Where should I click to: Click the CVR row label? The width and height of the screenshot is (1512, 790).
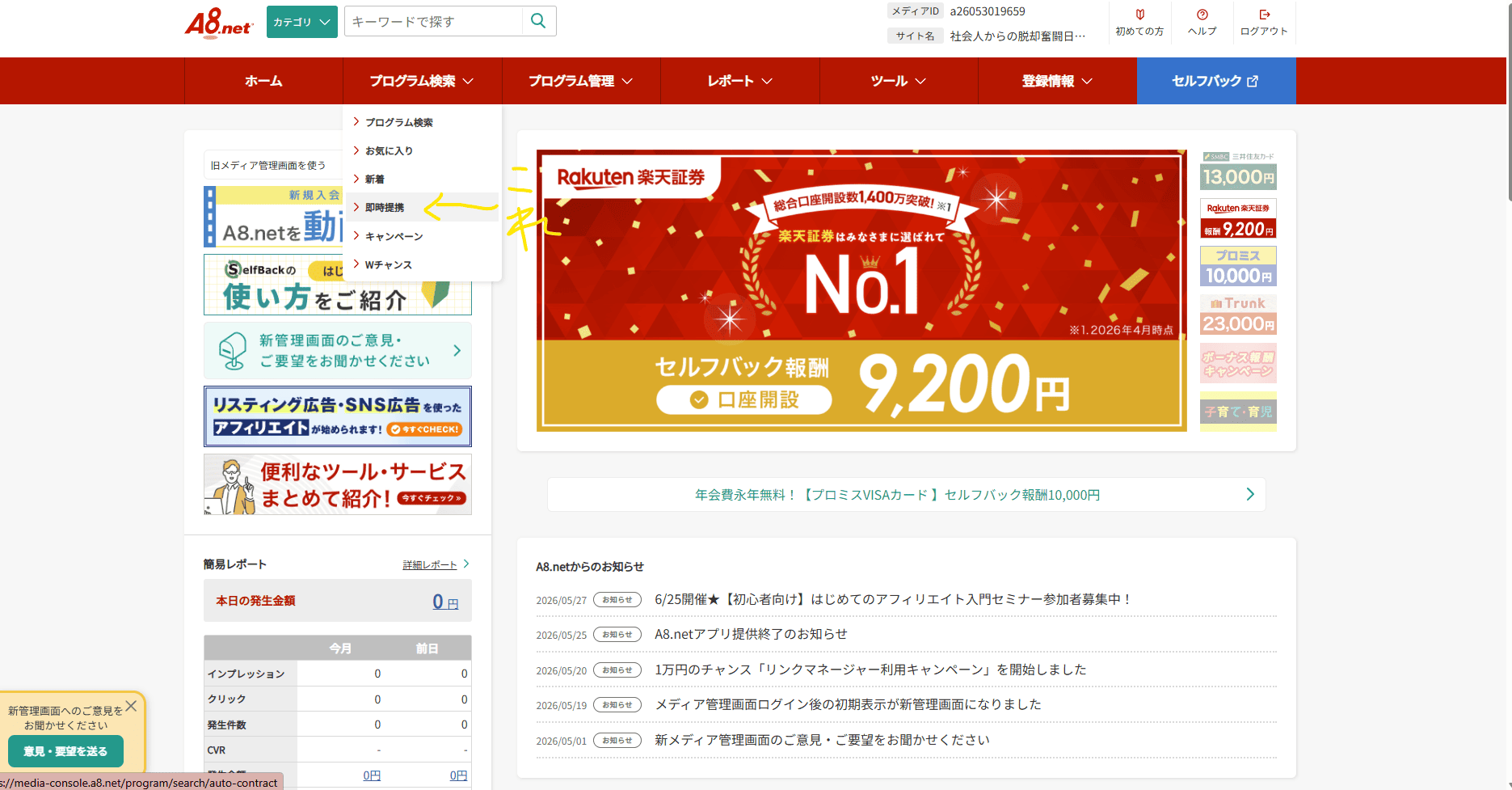pos(216,750)
